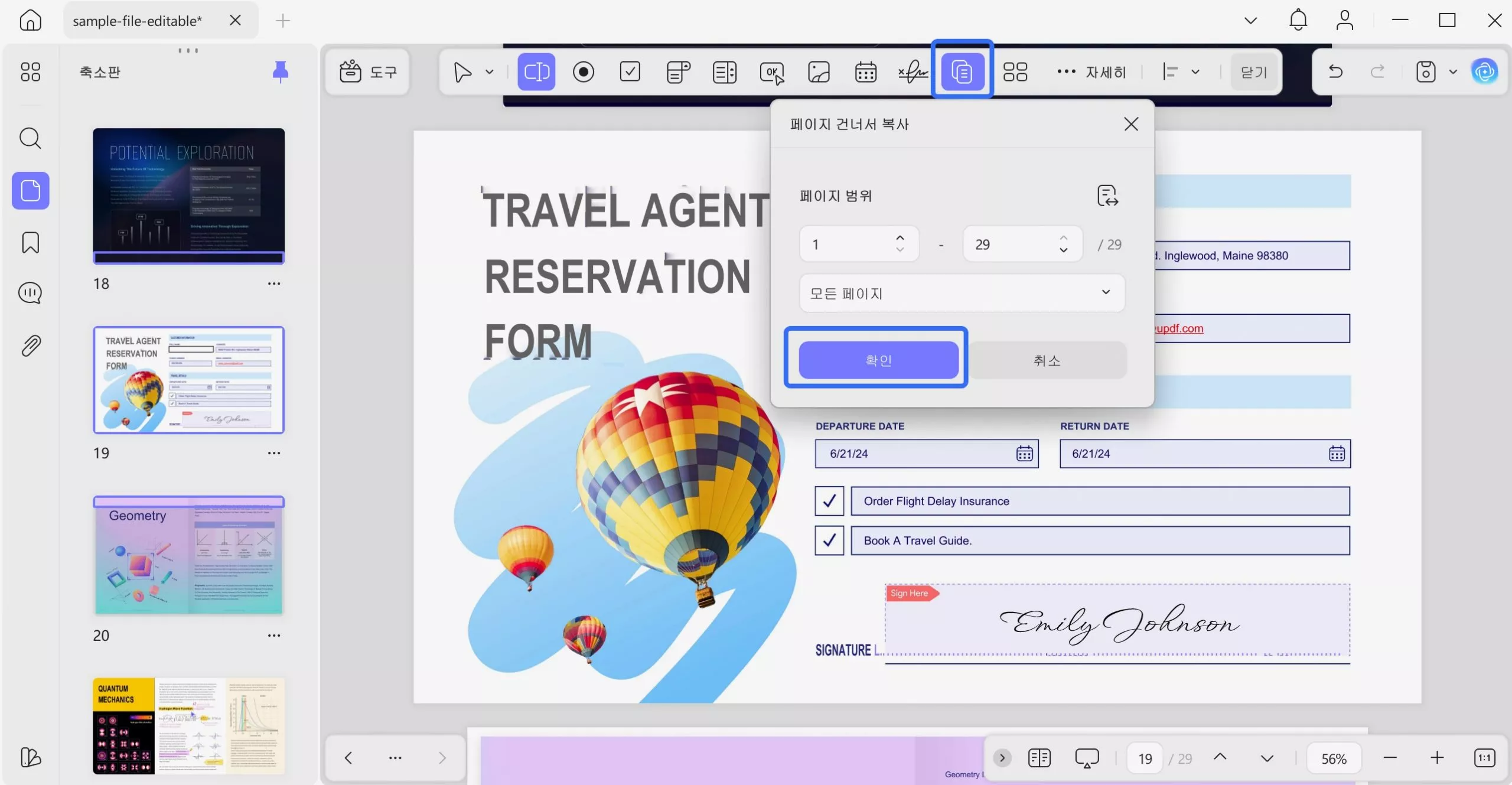
Task: Open page 19 thumbnail options menu
Action: click(x=273, y=453)
